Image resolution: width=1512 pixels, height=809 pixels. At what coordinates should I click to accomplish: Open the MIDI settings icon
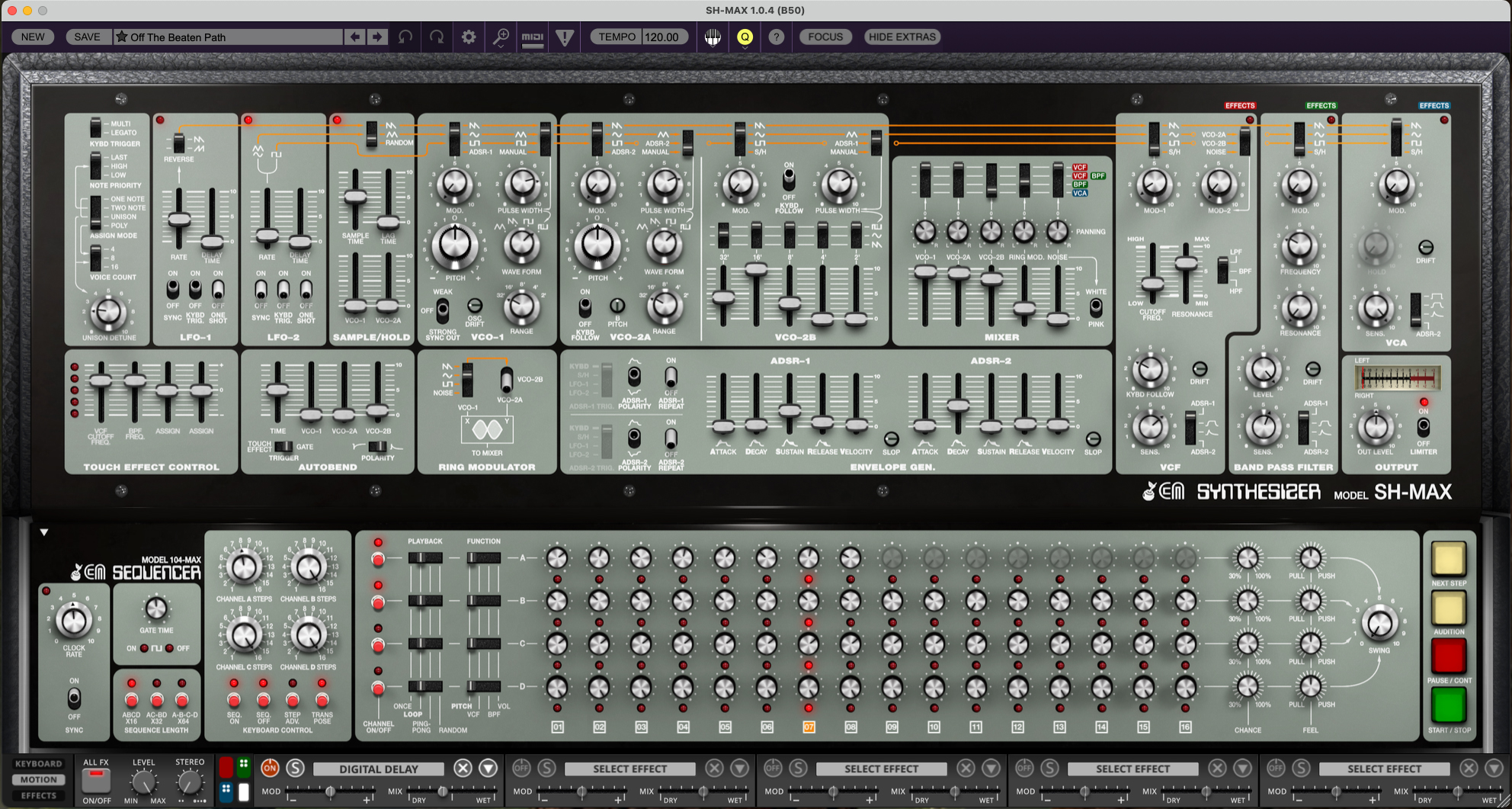point(533,37)
